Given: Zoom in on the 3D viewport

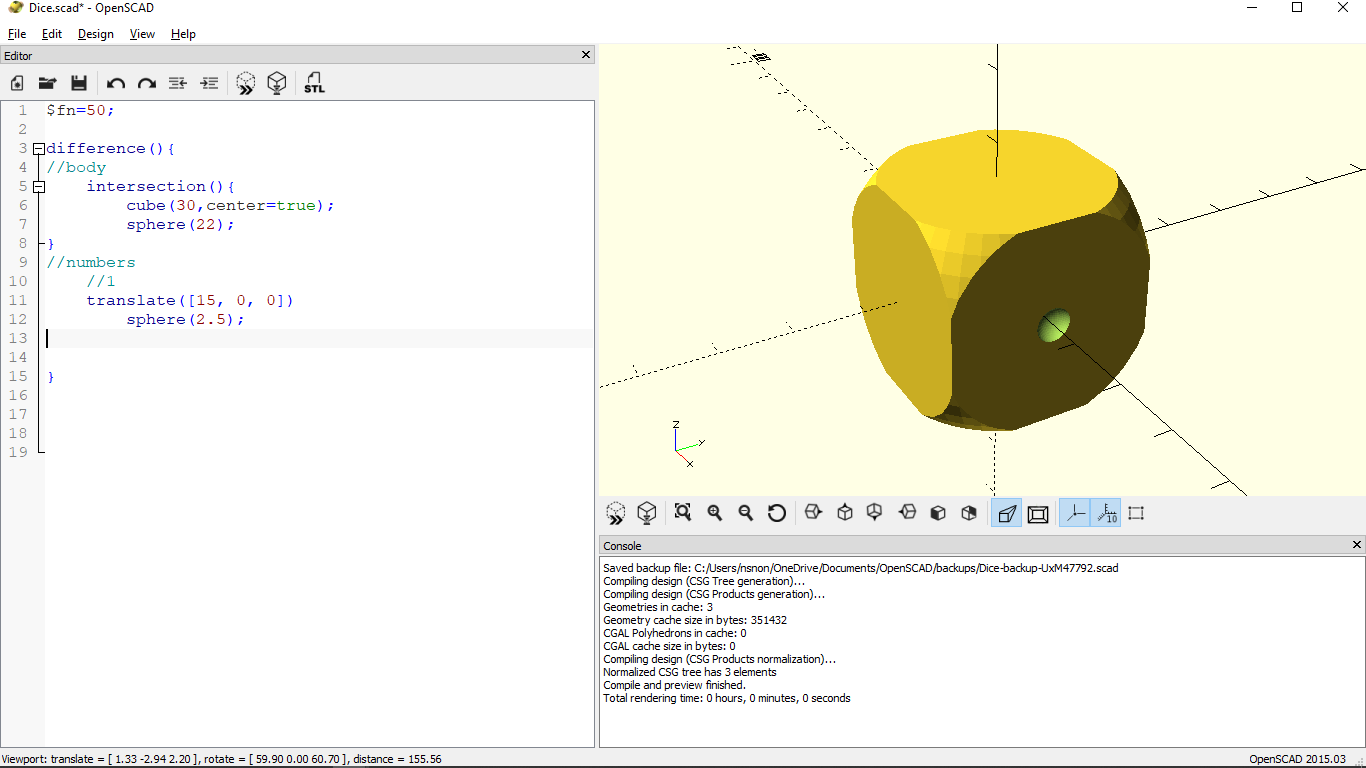Looking at the screenshot, I should (715, 513).
